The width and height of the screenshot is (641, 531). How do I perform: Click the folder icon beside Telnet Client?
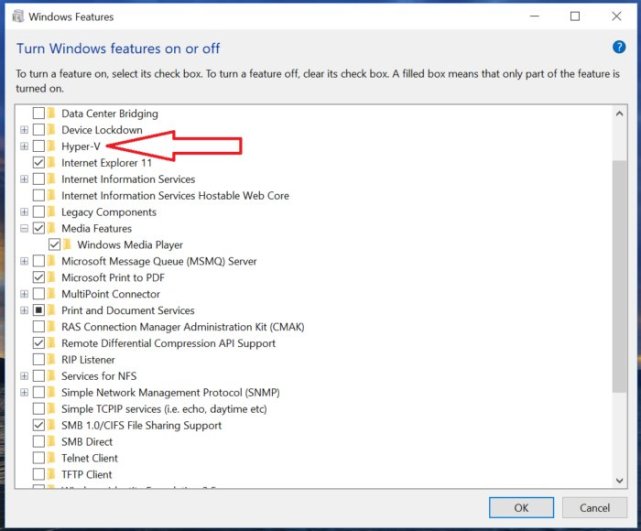pos(51,458)
